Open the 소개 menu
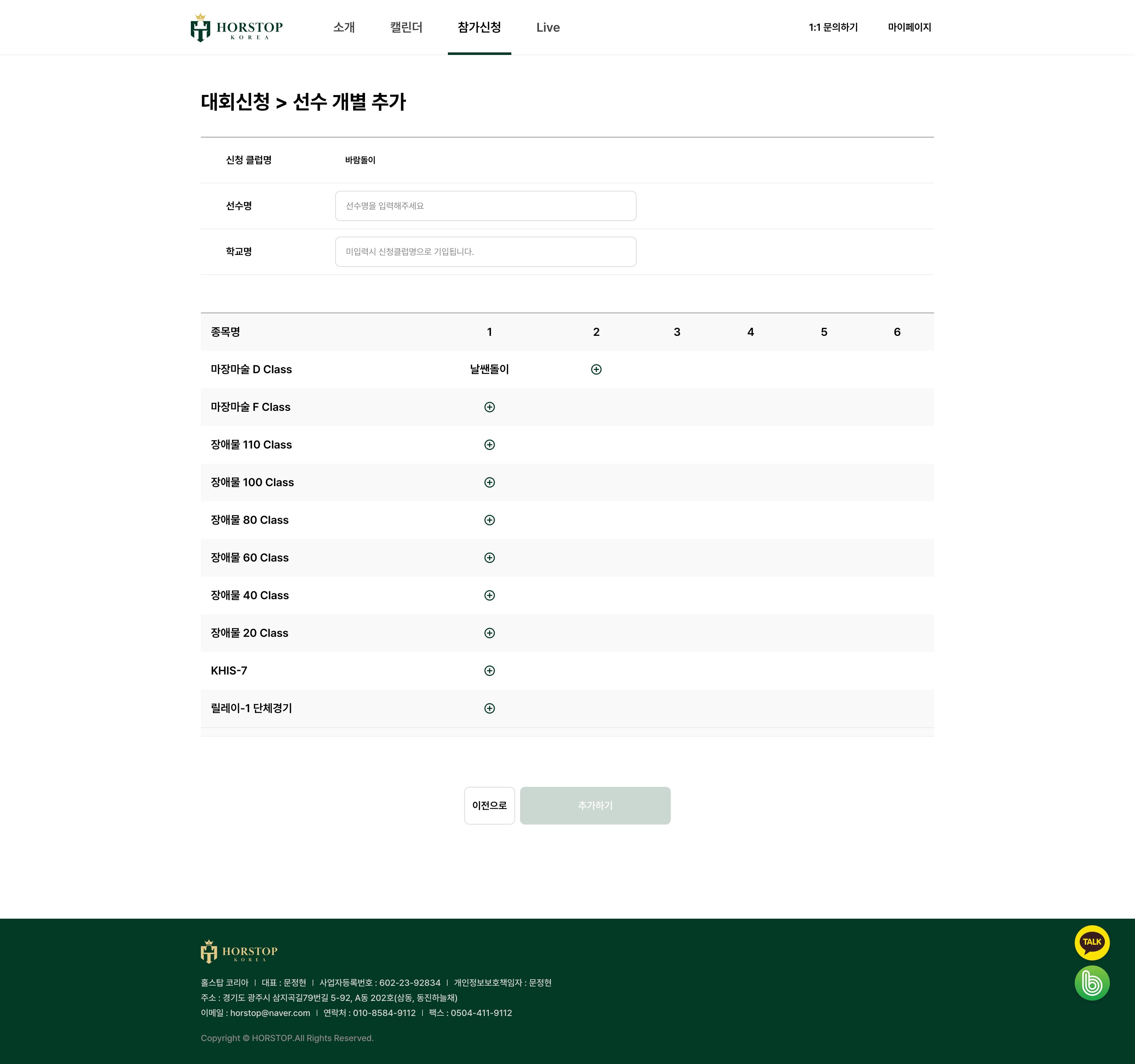 344,27
